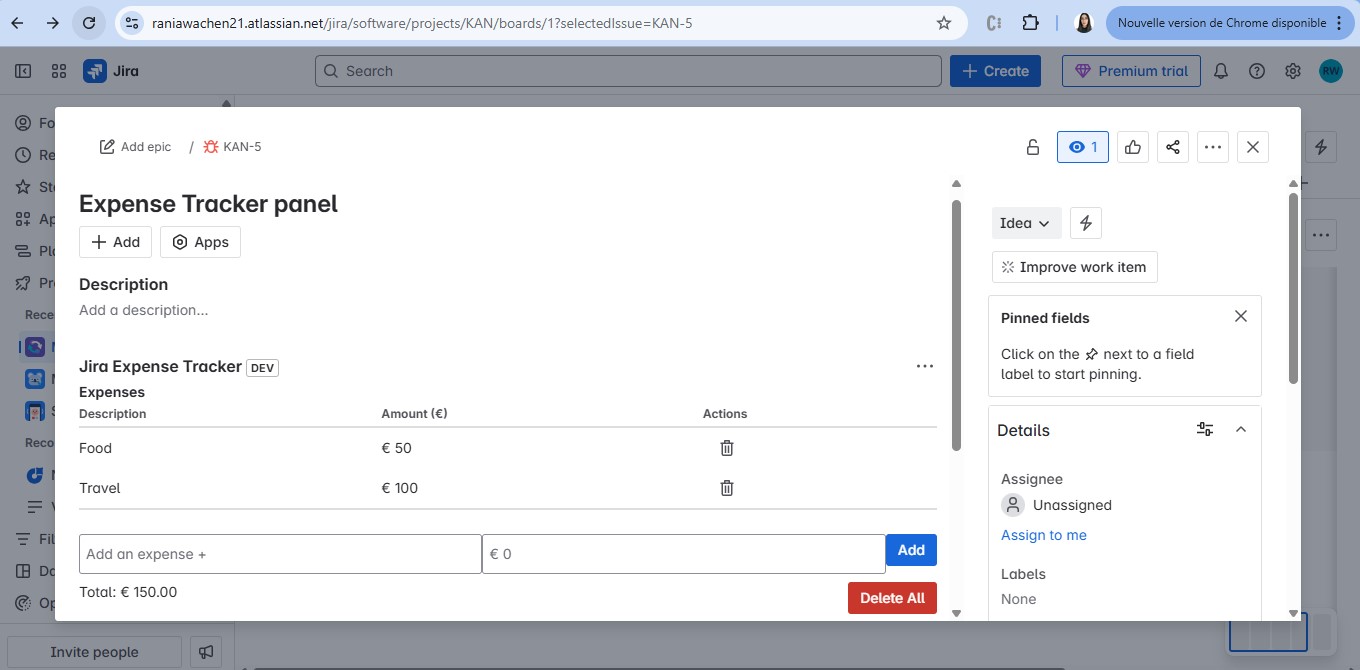Open the Jira search box
The image size is (1360, 670).
pyautogui.click(x=628, y=71)
